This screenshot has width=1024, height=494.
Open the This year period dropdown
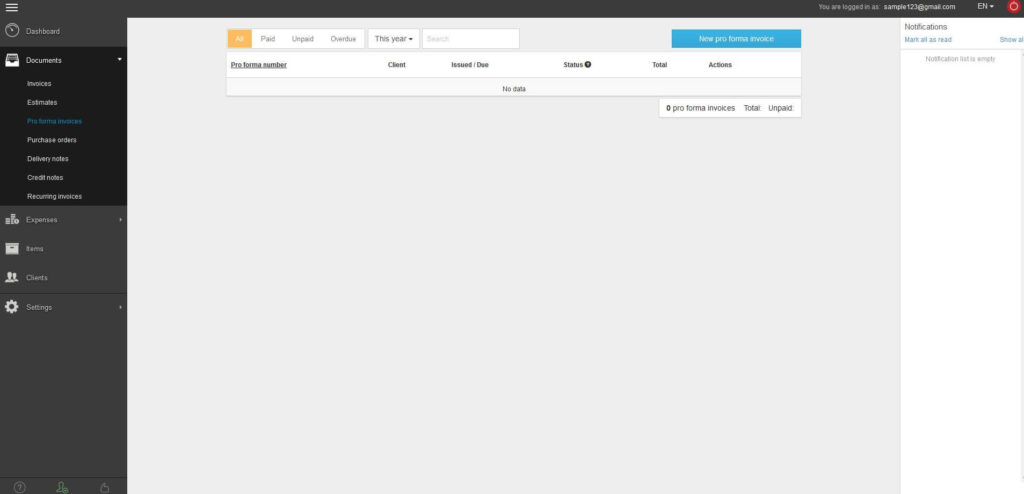(x=394, y=39)
